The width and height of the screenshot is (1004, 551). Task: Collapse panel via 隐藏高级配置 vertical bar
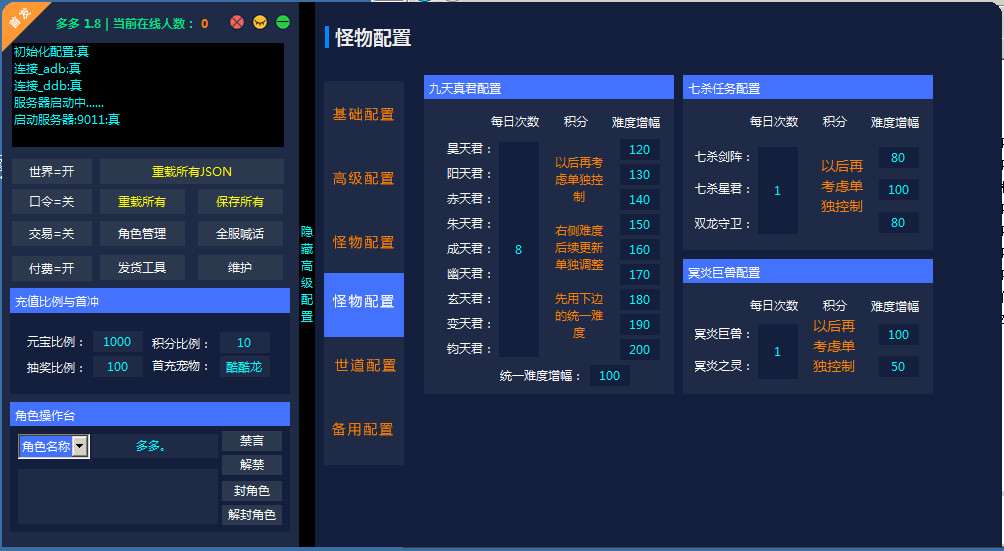click(307, 274)
